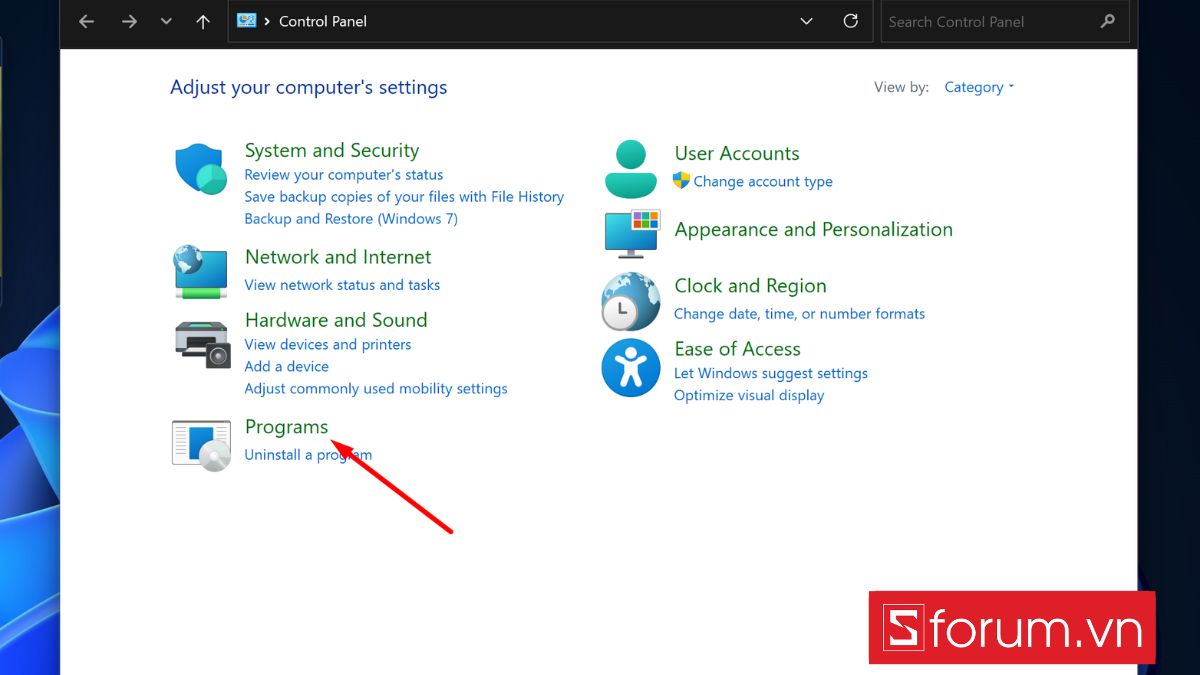Open Adjust commonly used mobility settings
Image resolution: width=1200 pixels, height=675 pixels.
point(376,389)
